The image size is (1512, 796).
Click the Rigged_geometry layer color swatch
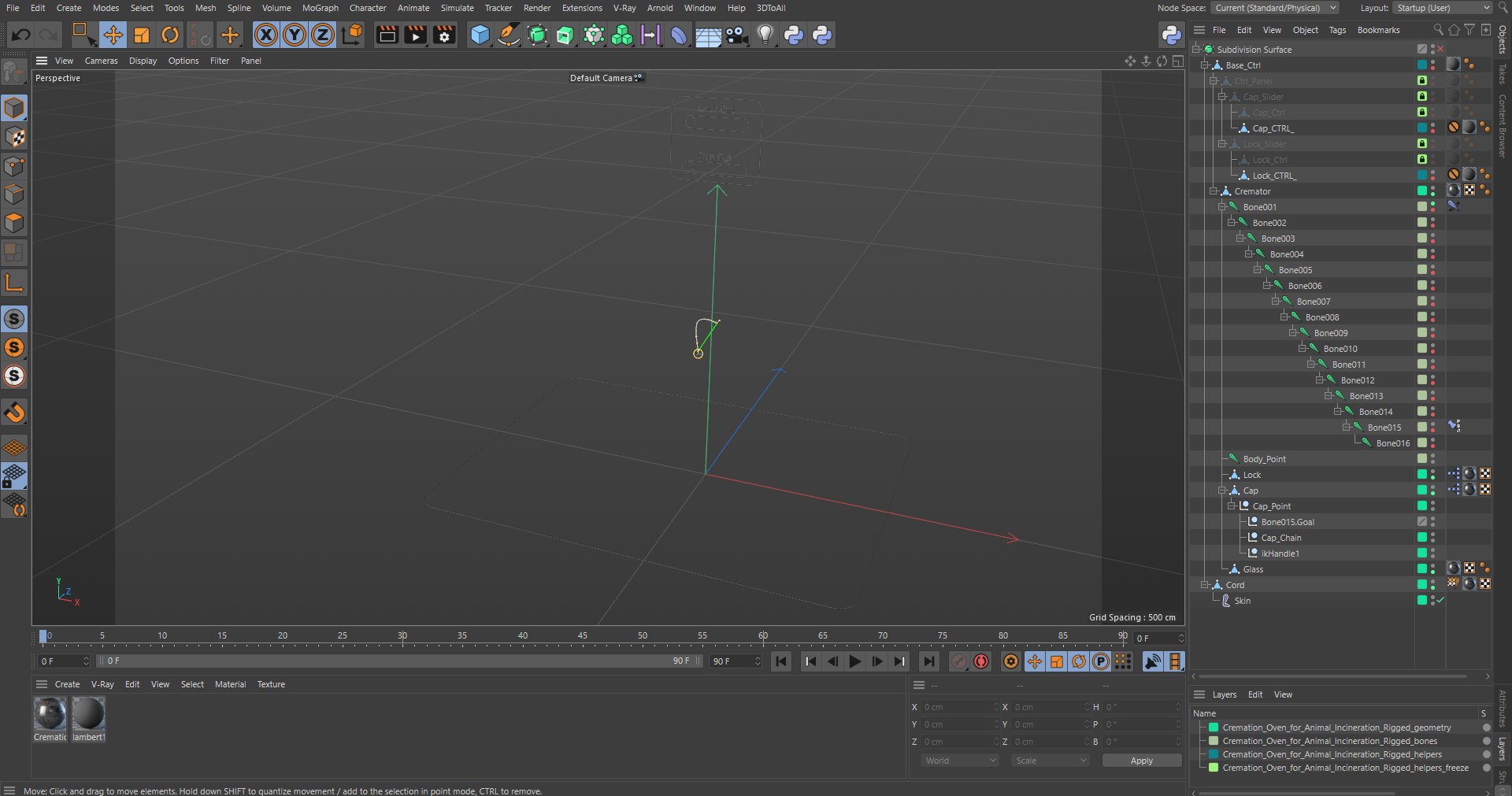pyautogui.click(x=1214, y=728)
